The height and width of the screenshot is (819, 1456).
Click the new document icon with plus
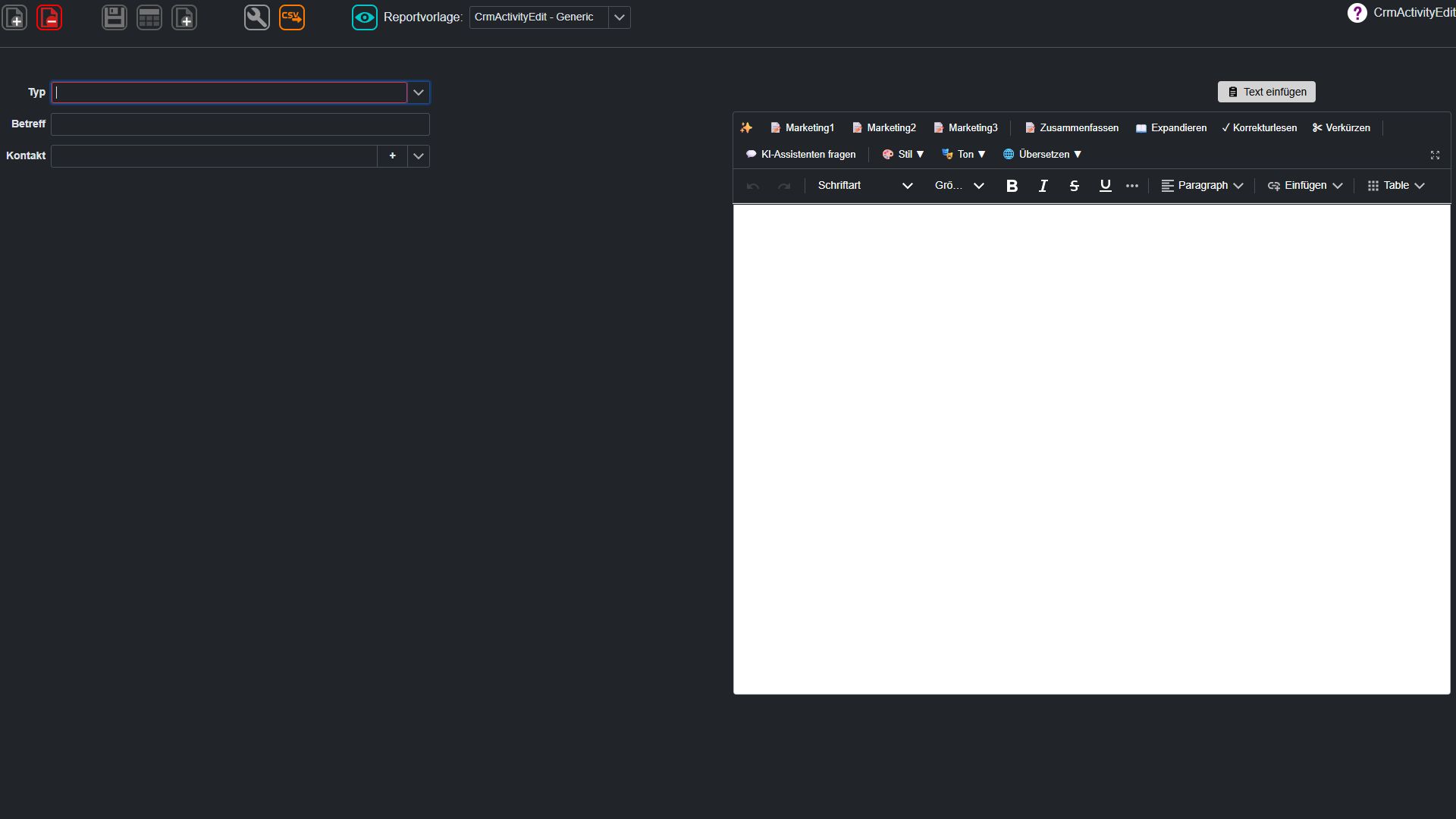[x=14, y=17]
